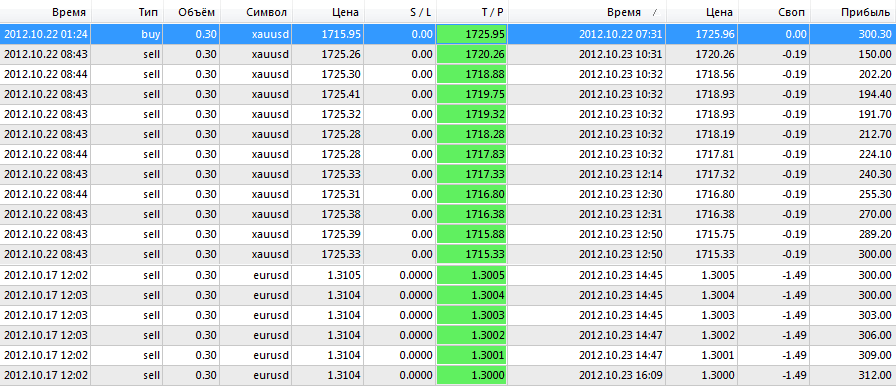Select the sell order opened at price 1725.41
Screen dimensions: 896x386
[x=448, y=94]
